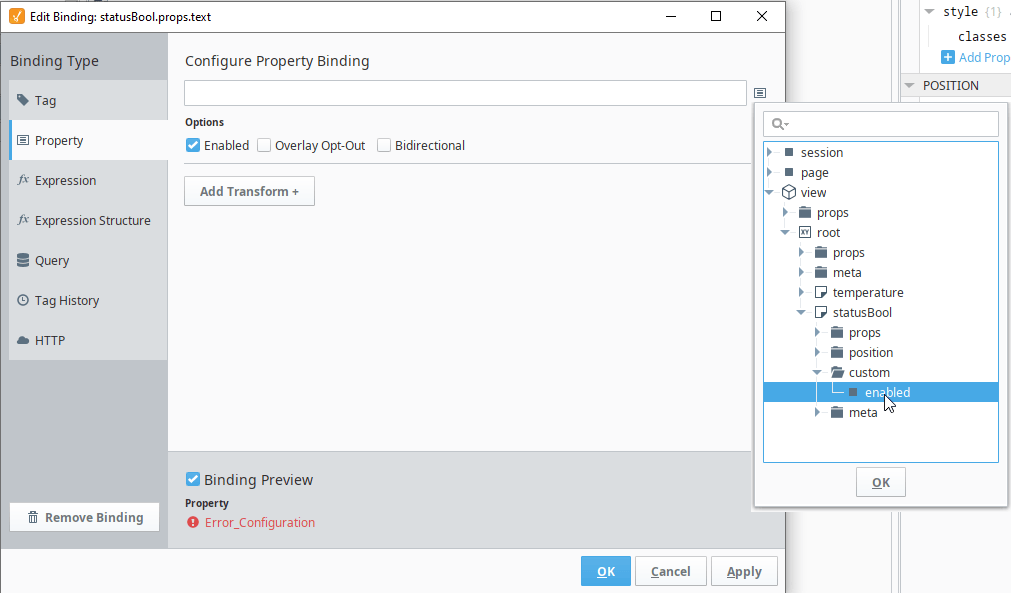Viewport: 1011px width, 593px height.
Task: Confirm the binding with main OK button
Action: [605, 571]
